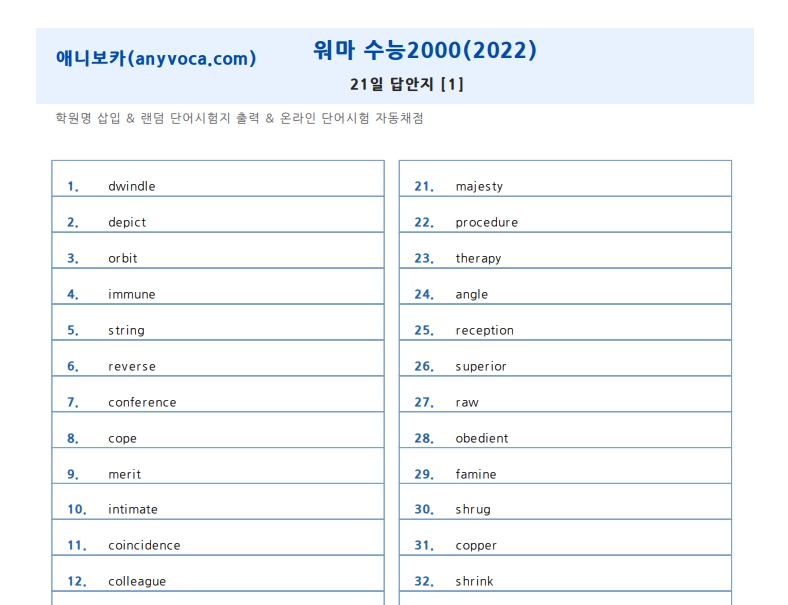
Task: Click the number 1. label
Action: click(x=73, y=186)
